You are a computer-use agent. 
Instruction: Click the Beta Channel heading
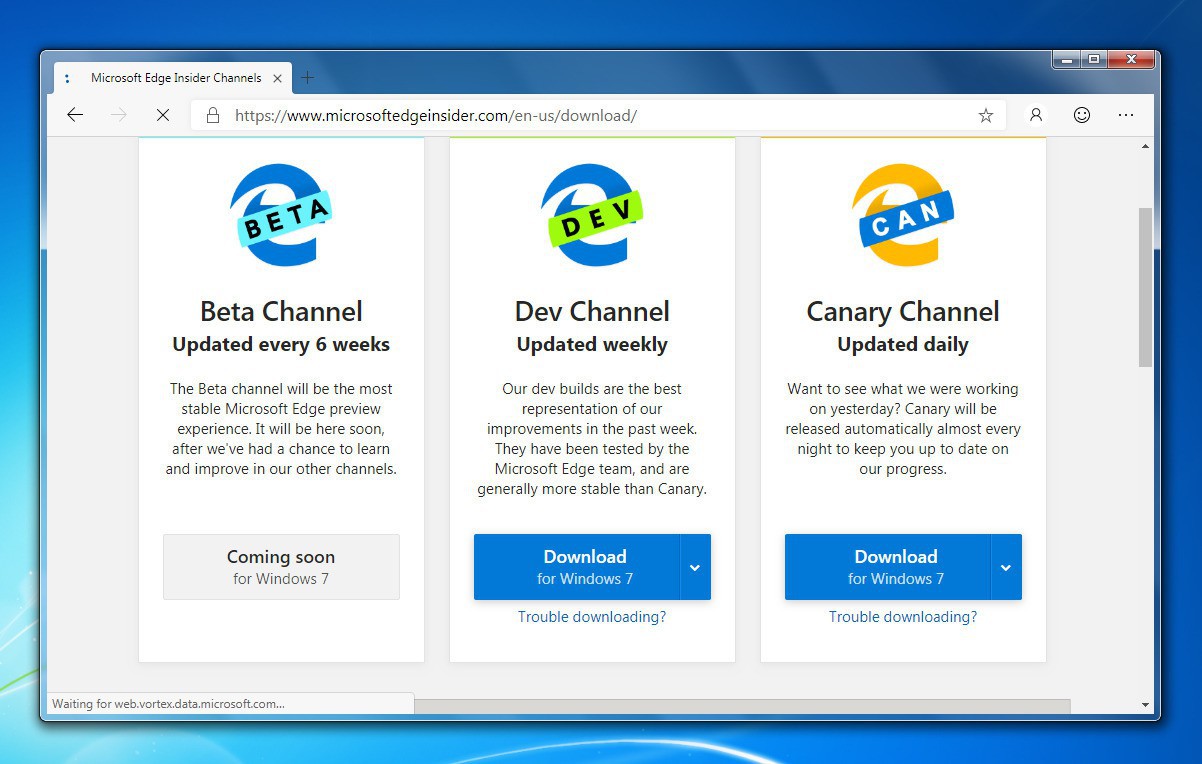[x=281, y=311]
